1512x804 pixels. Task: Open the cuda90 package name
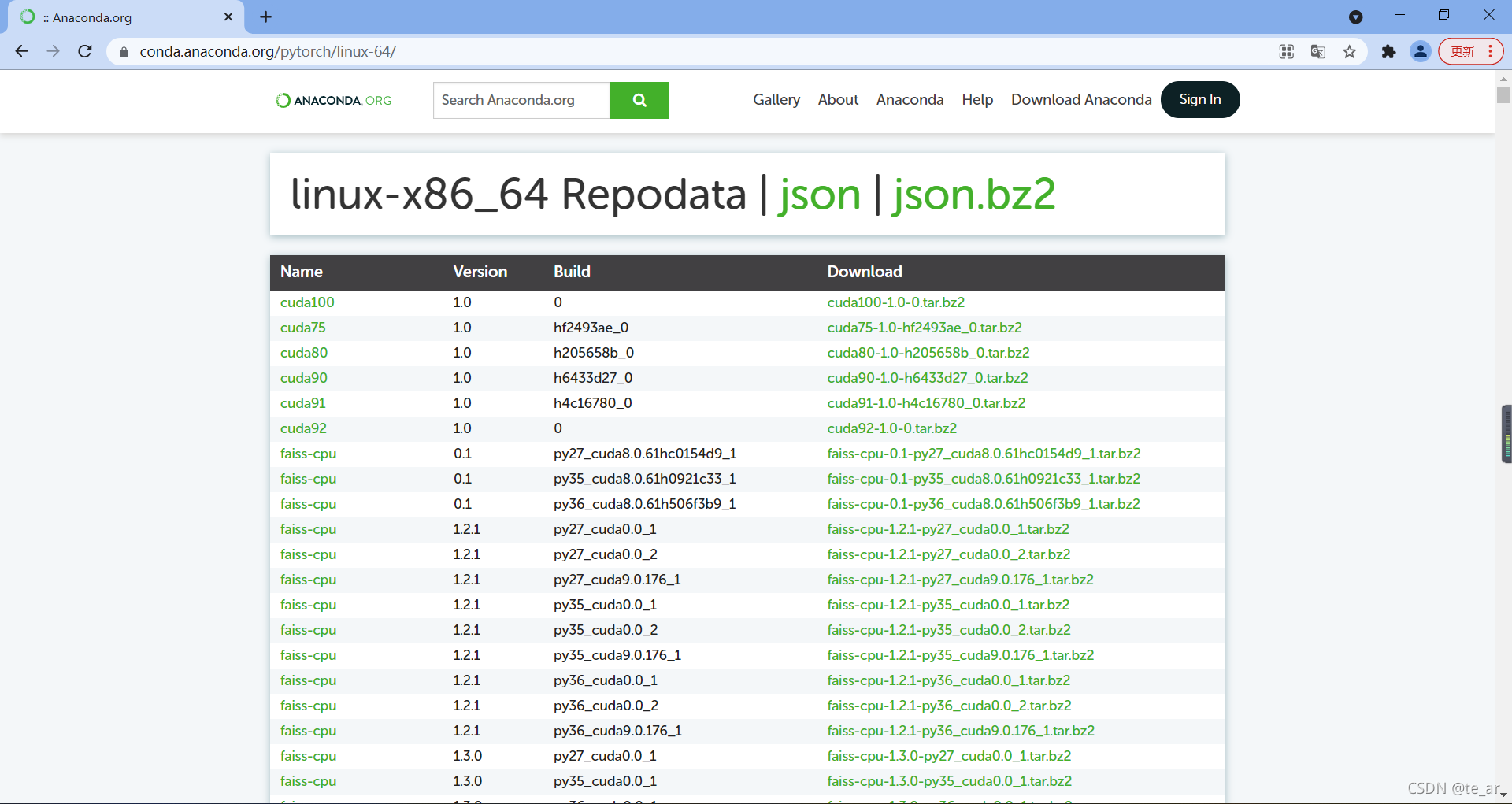pos(304,378)
